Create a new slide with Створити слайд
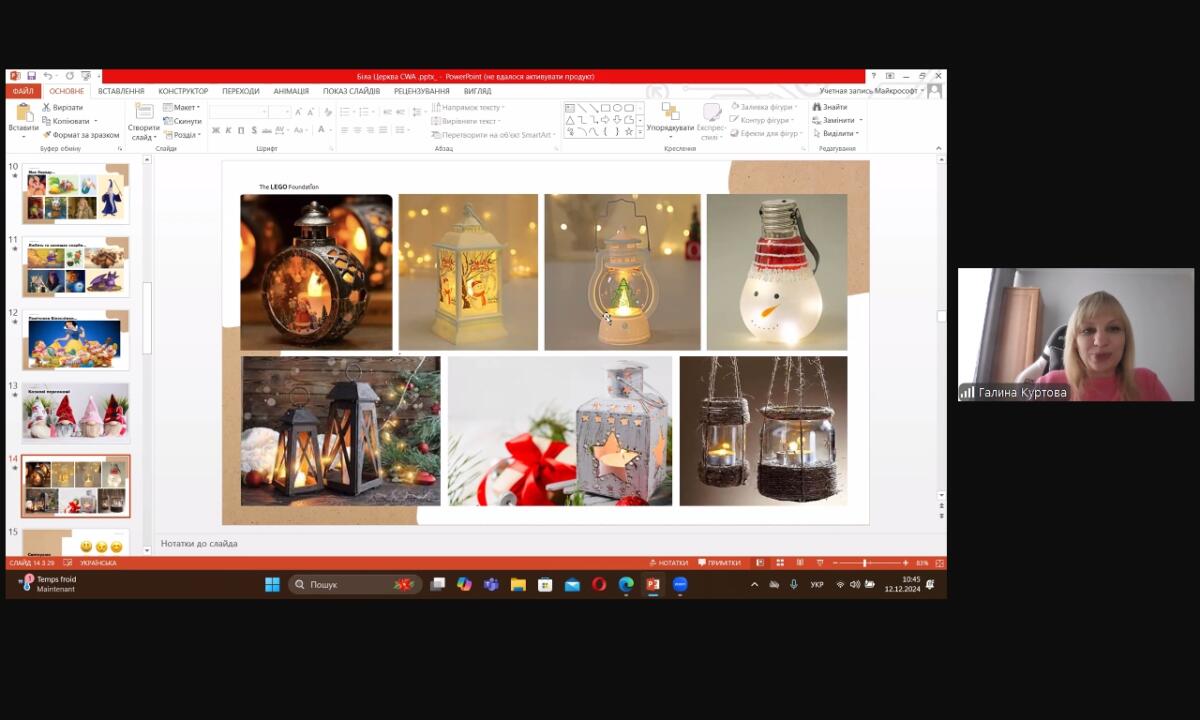 pos(144,122)
